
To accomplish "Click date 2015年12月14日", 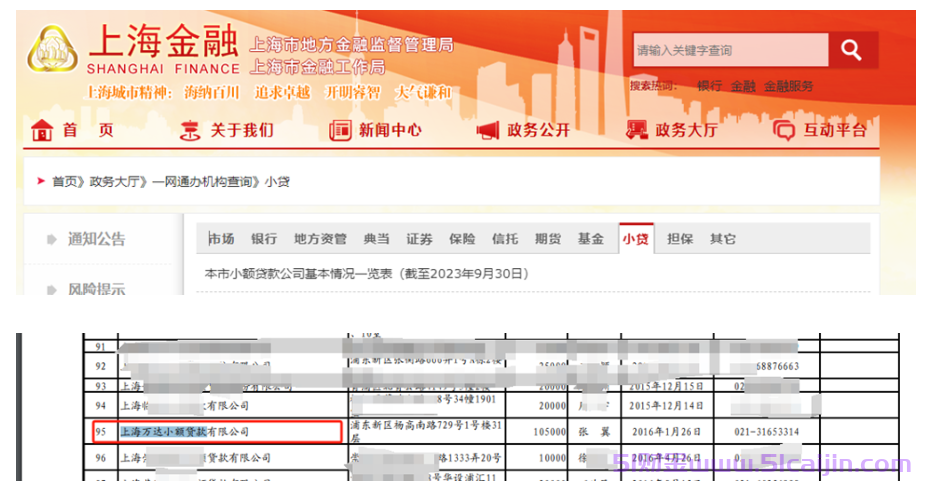I will (x=666, y=406).
